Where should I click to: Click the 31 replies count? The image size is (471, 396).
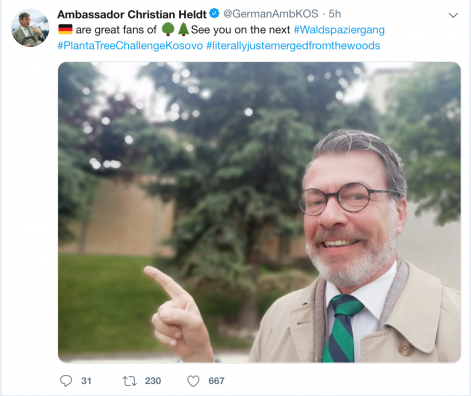[x=86, y=381]
